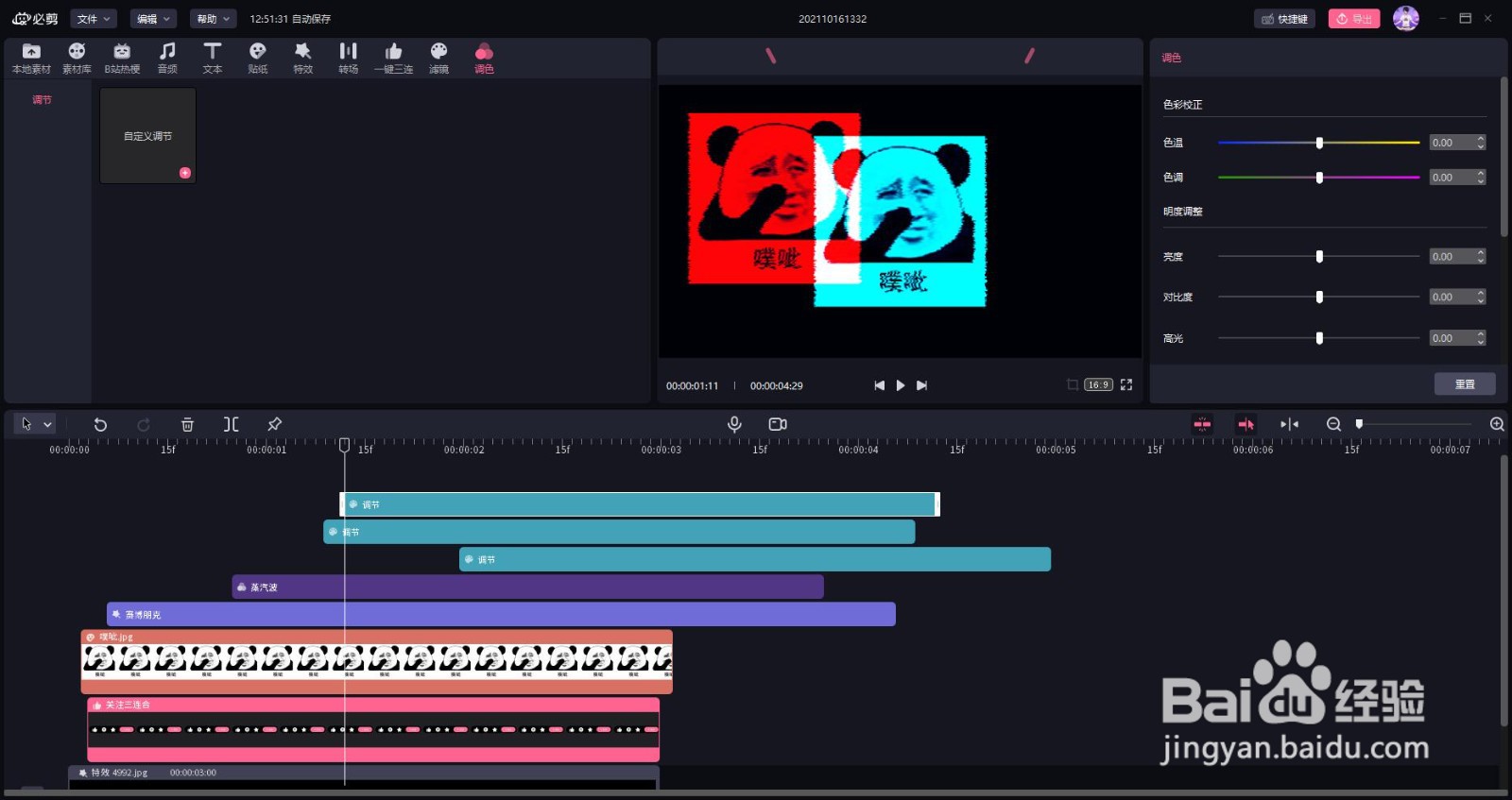Open the 转场 transitions panel
Image resolution: width=1512 pixels, height=800 pixels.
(349, 59)
